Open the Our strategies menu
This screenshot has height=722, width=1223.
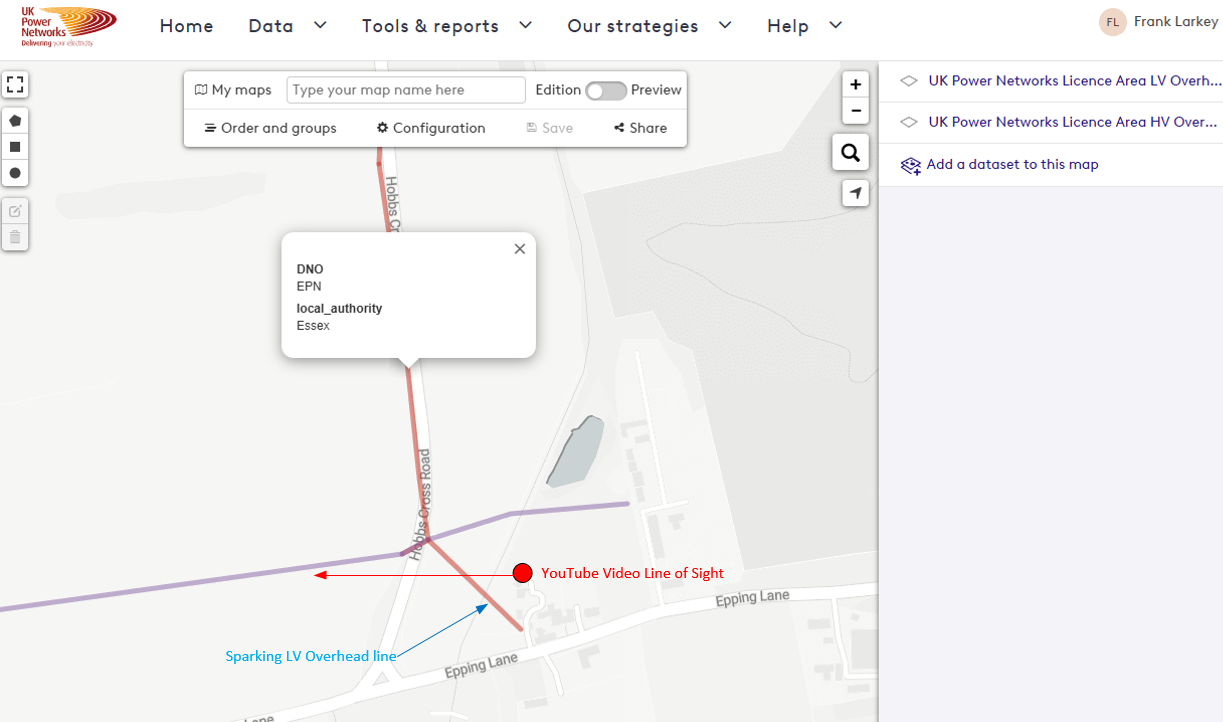pos(633,26)
